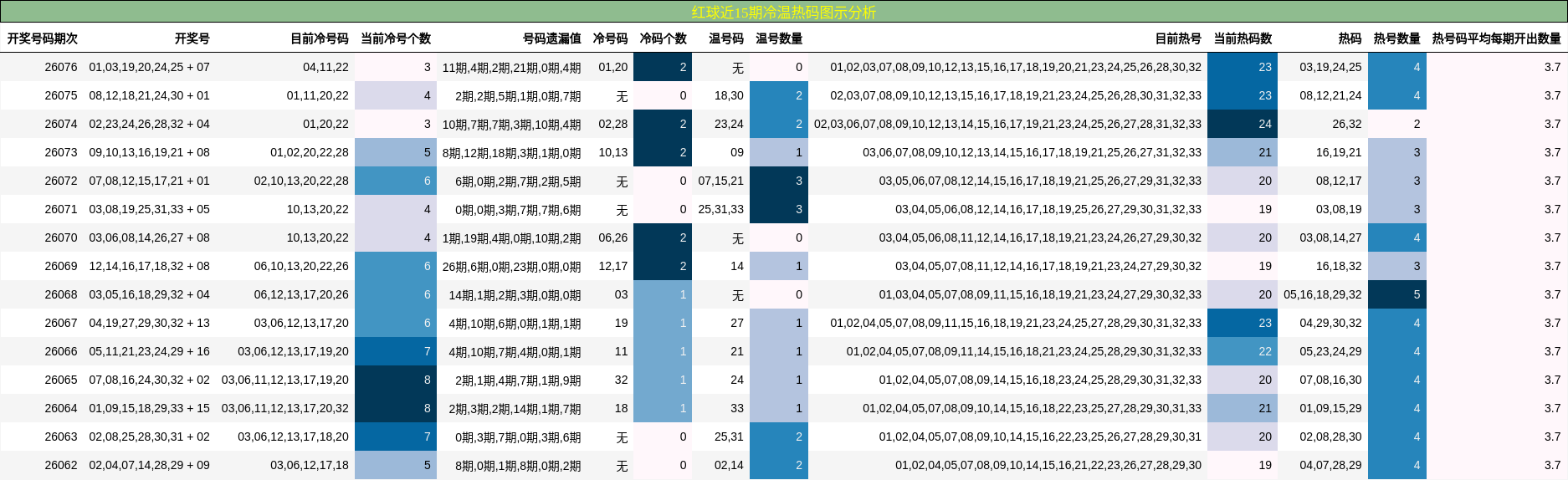Click 温号码 cell 07,15,21
This screenshot has width=1568, height=480.
click(721, 181)
